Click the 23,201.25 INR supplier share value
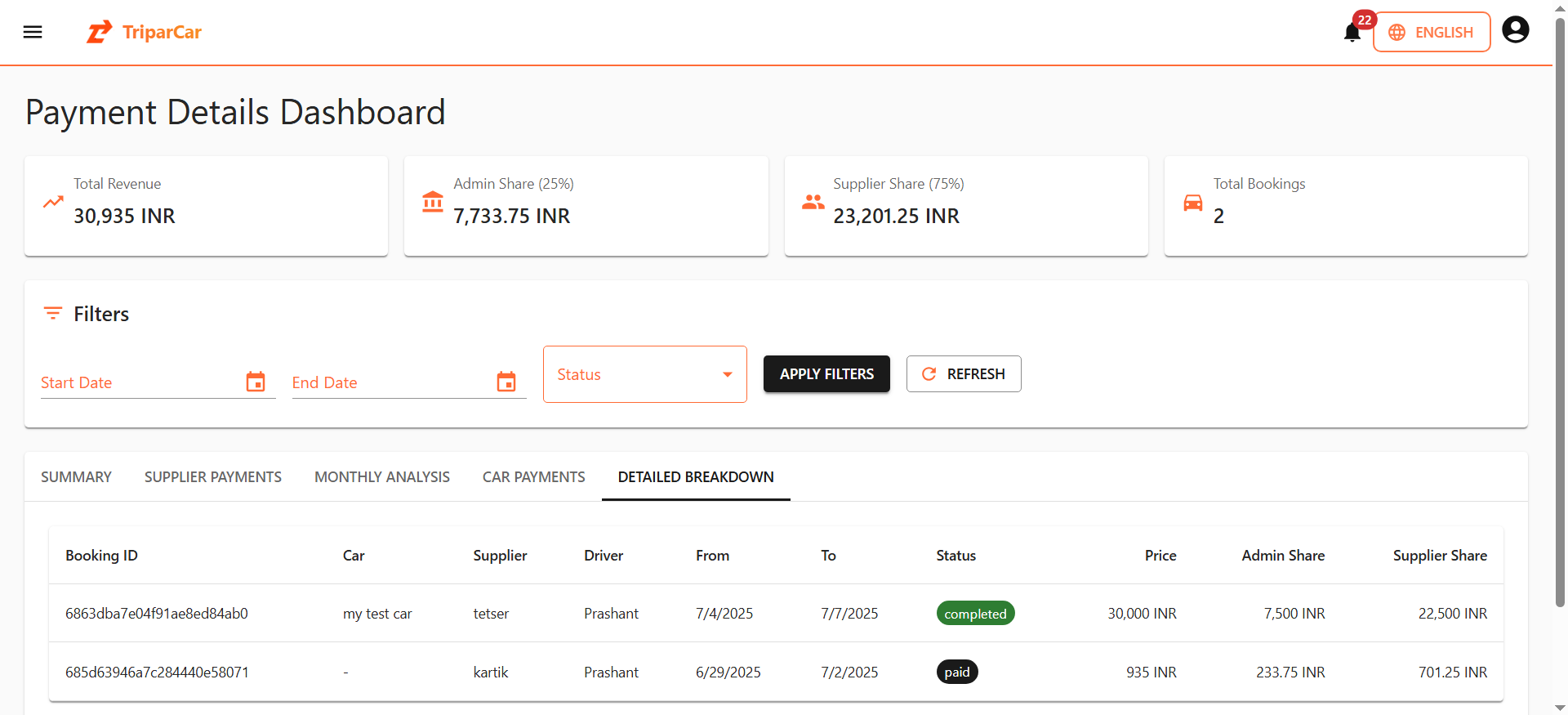This screenshot has width=1568, height=715. [896, 216]
